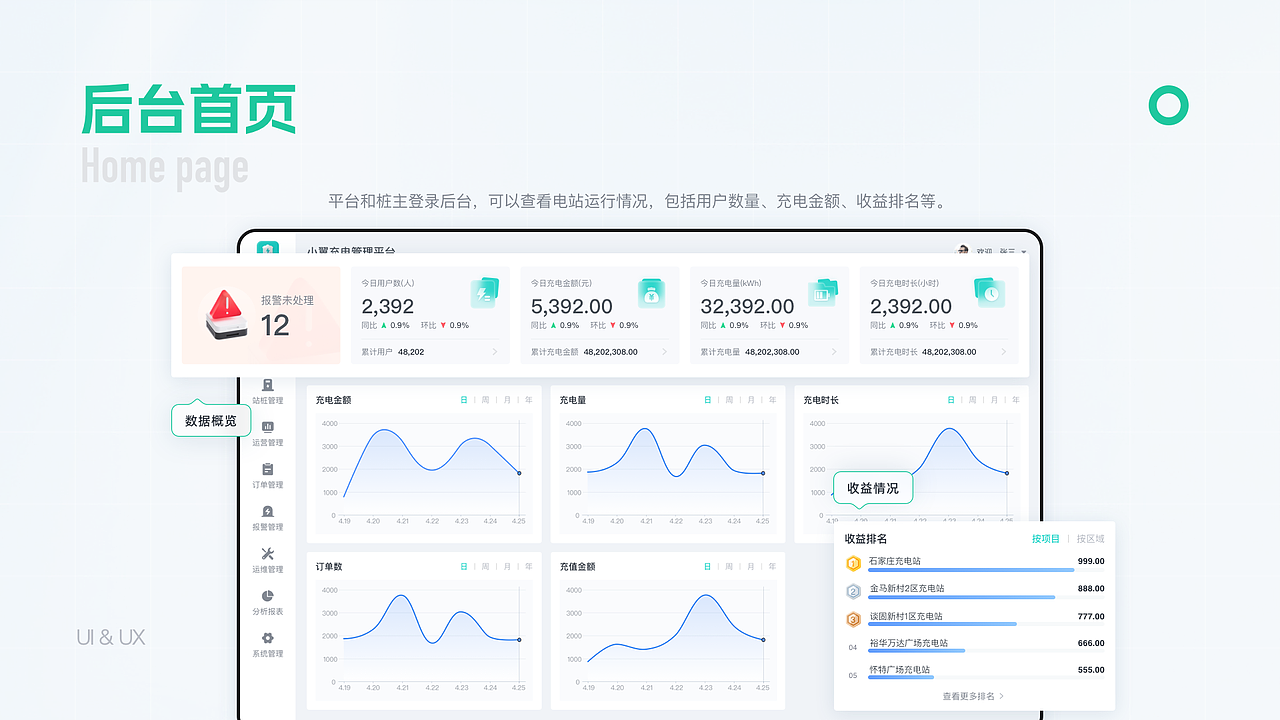
Task: Open 站桩管理 in the sidebar
Action: pyautogui.click(x=267, y=390)
